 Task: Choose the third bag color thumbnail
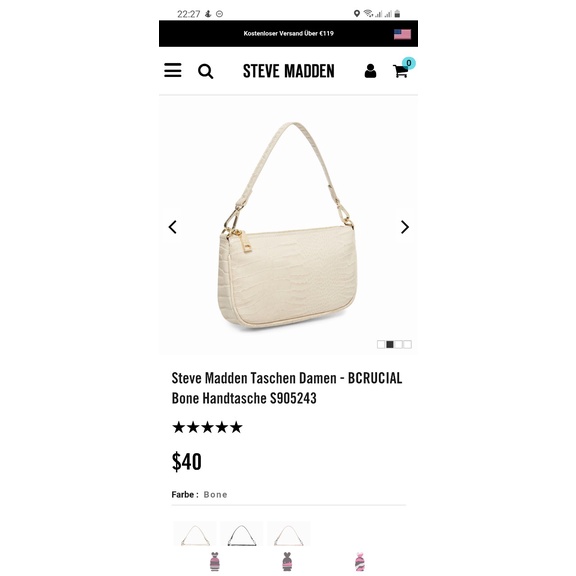point(288,533)
